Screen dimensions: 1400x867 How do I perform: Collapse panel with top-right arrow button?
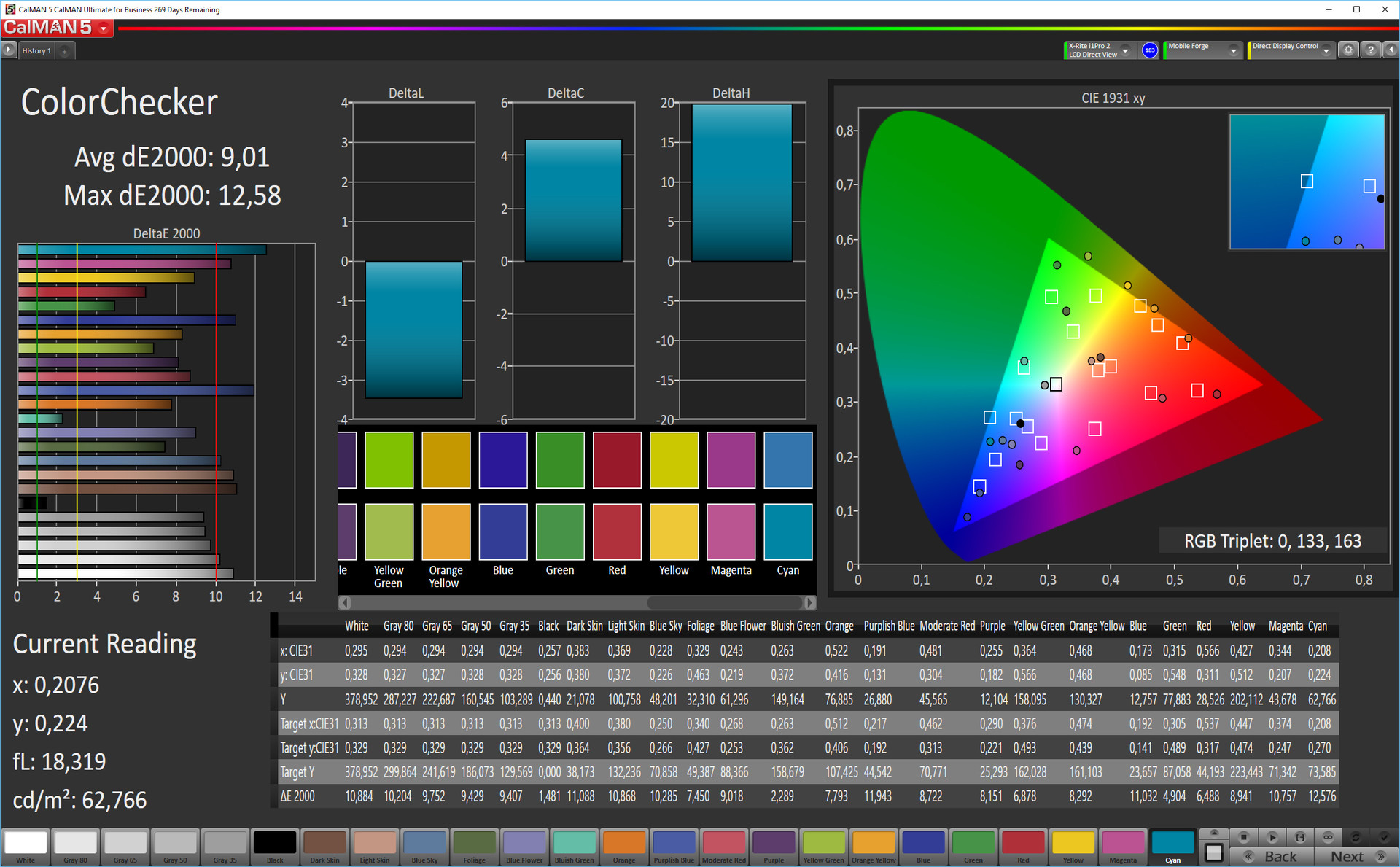pos(1391,50)
